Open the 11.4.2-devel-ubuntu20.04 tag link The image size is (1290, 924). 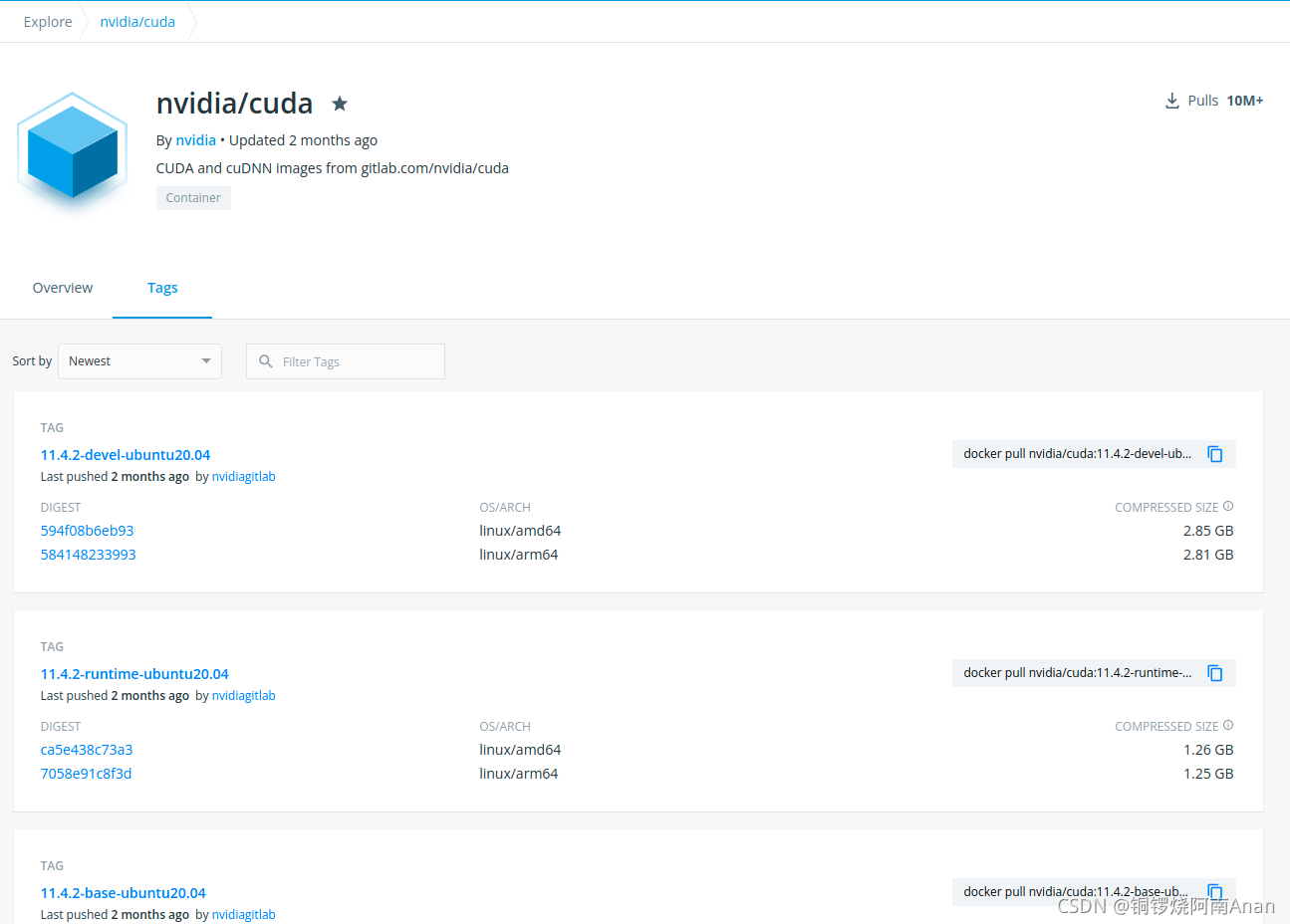(125, 454)
